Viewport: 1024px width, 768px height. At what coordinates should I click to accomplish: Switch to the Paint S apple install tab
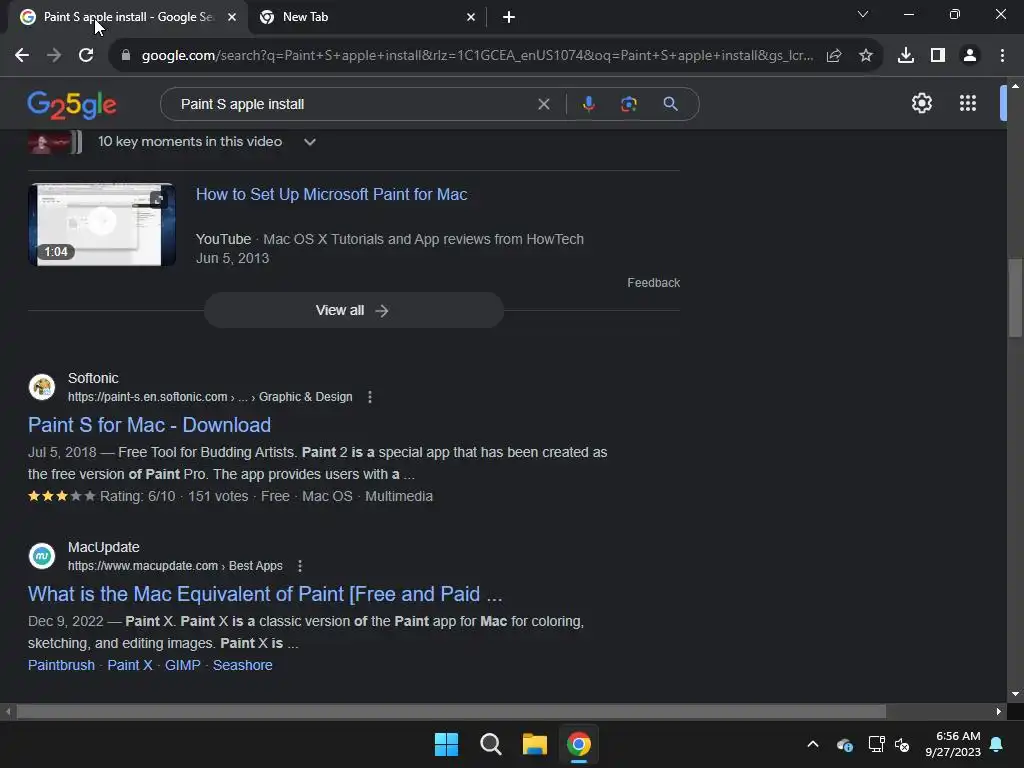coord(127,17)
